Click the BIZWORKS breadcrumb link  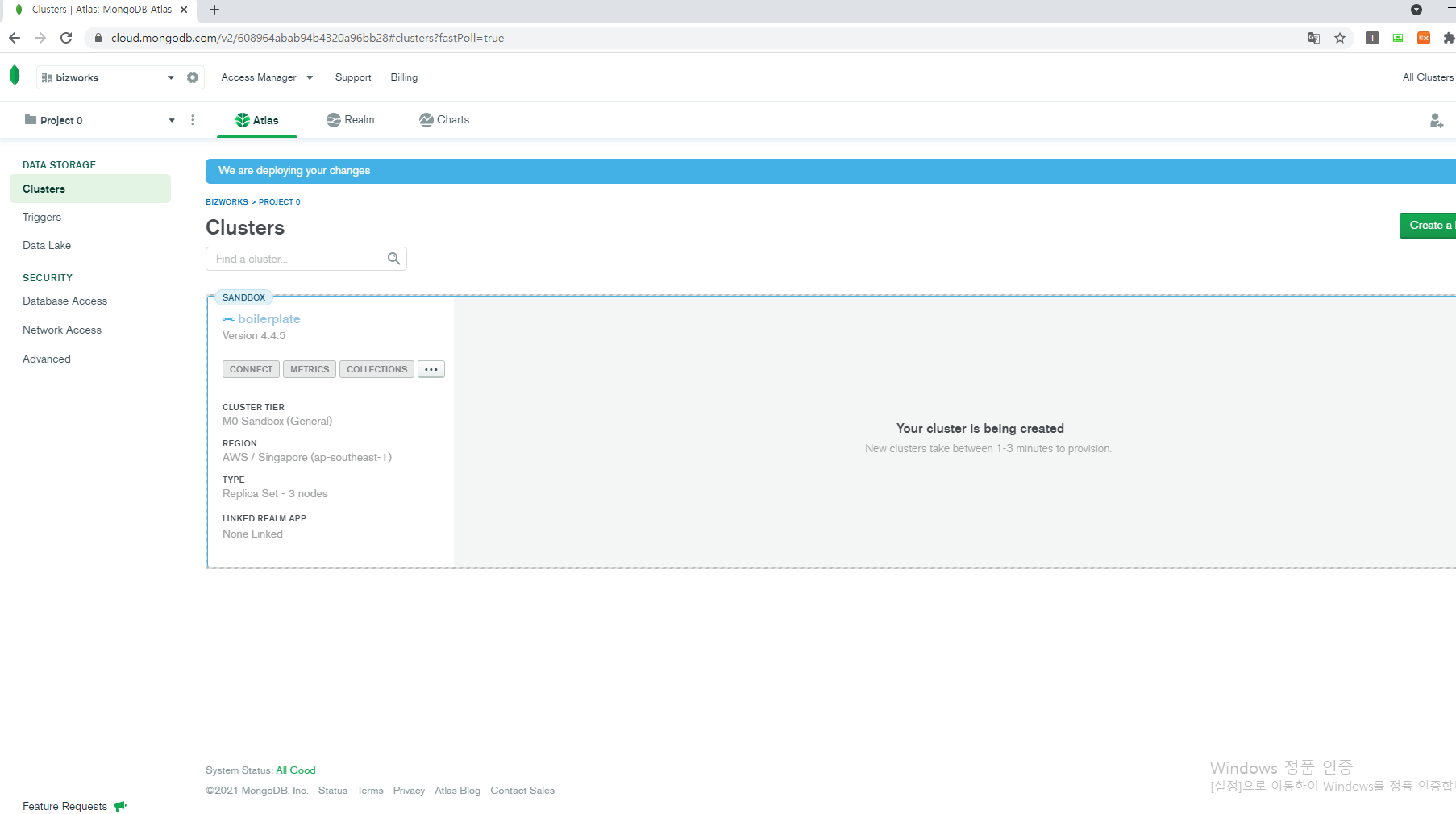tap(227, 202)
